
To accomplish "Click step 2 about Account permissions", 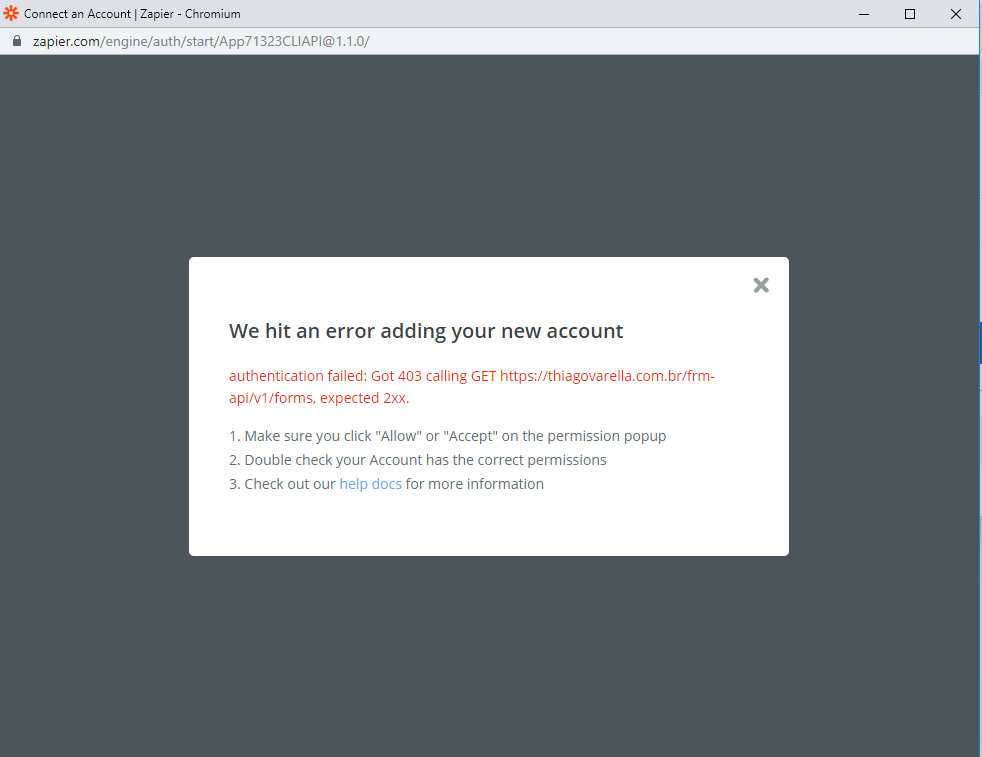I will point(418,460).
